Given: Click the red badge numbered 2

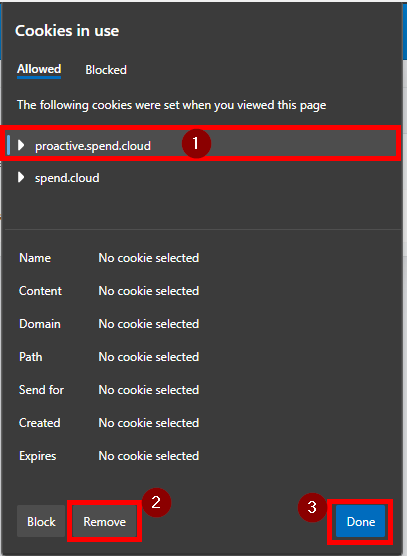Looking at the screenshot, I should click(156, 502).
